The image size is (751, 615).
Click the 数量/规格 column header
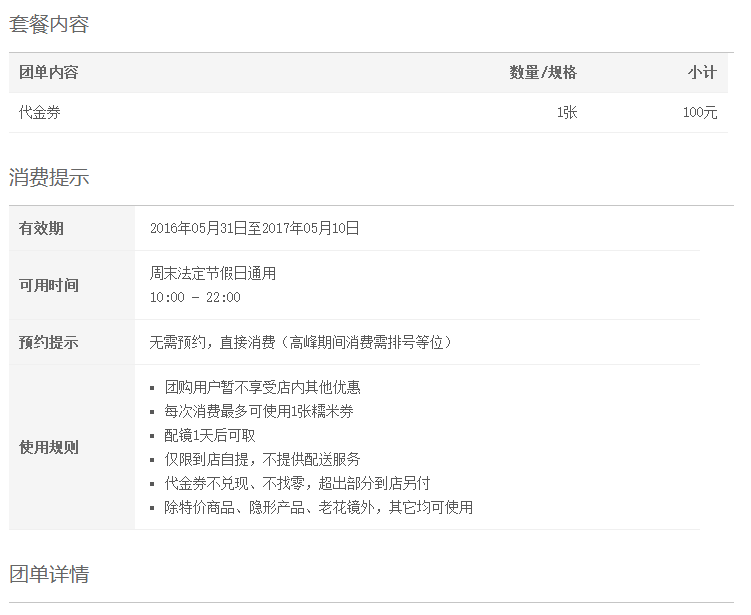pyautogui.click(x=543, y=72)
